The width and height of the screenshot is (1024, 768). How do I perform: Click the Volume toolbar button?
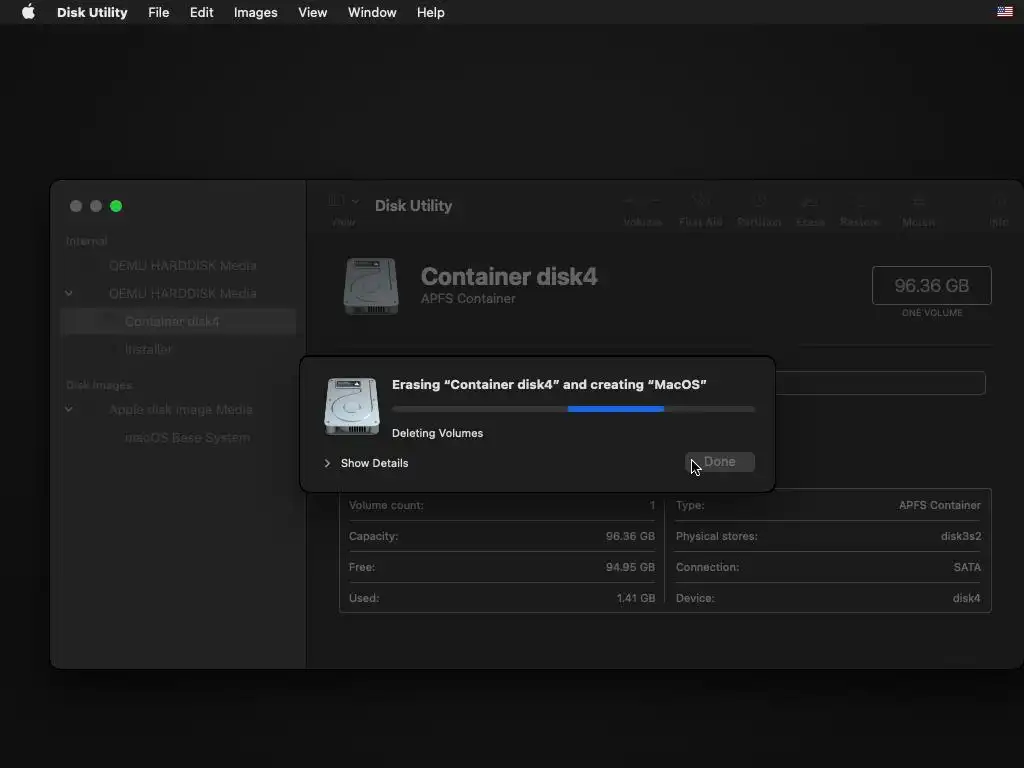[x=643, y=209]
